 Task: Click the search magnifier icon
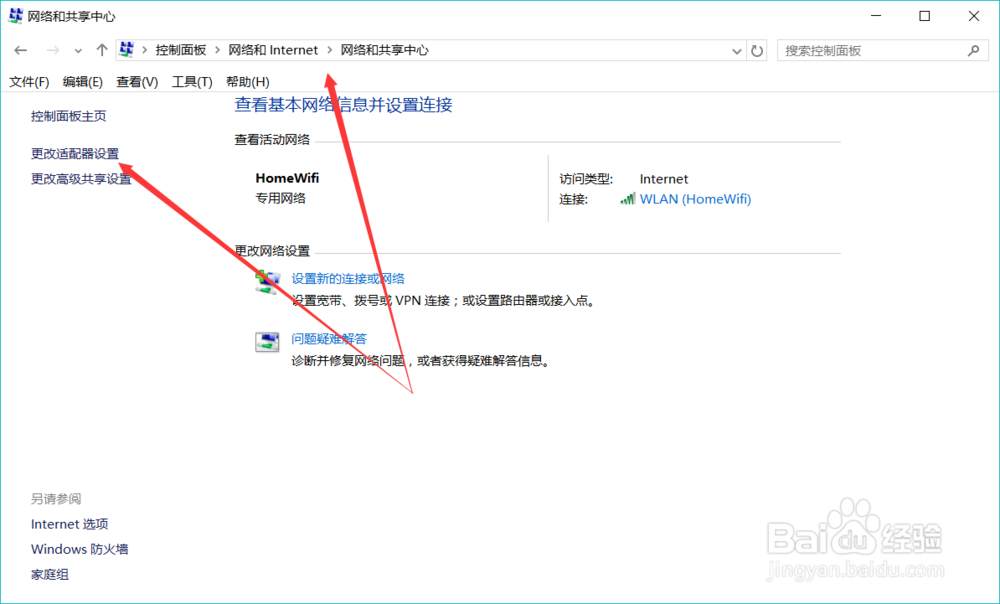click(x=972, y=49)
